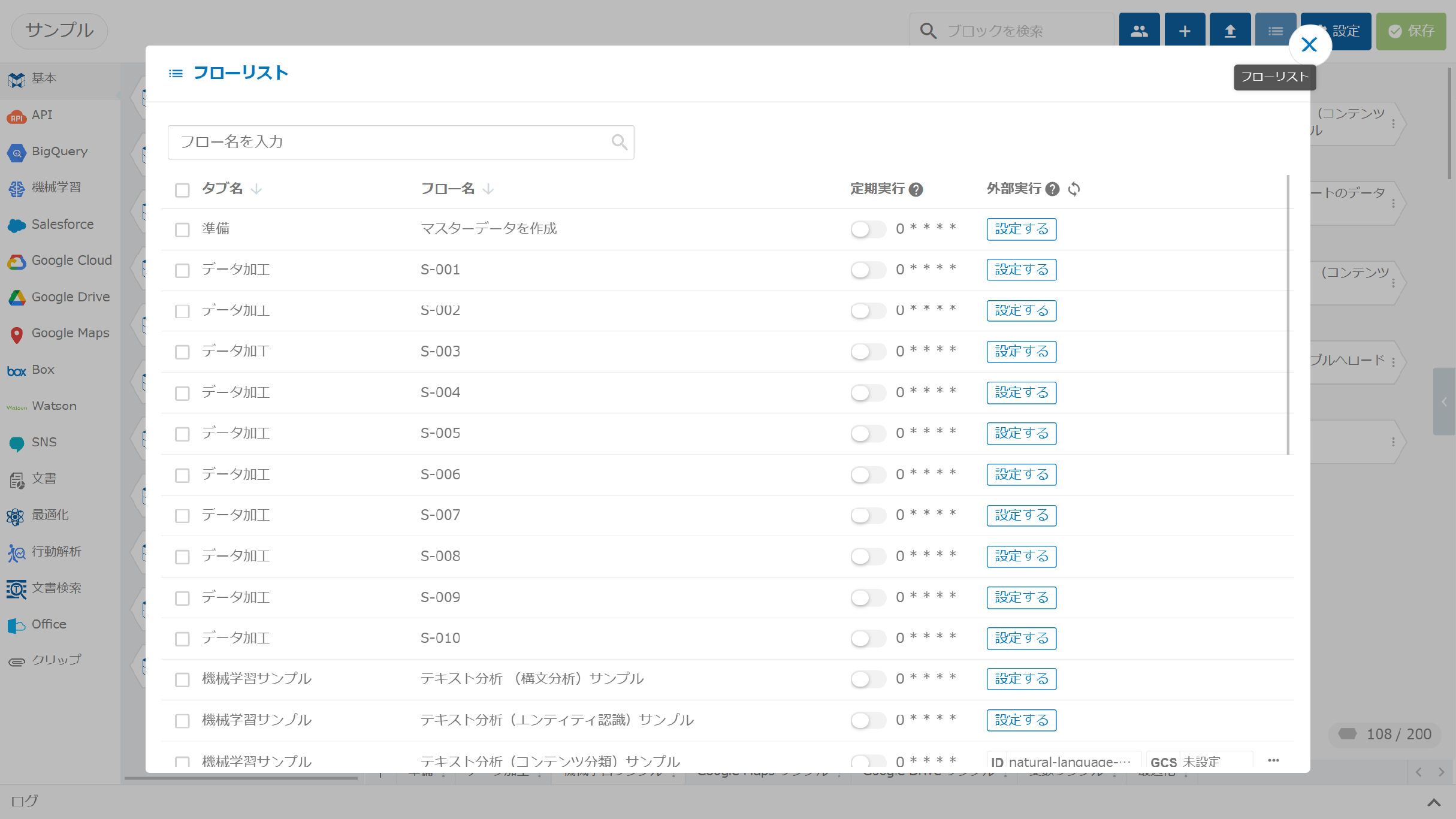Open the 最適化 block category
The image size is (1456, 819).
[60, 515]
